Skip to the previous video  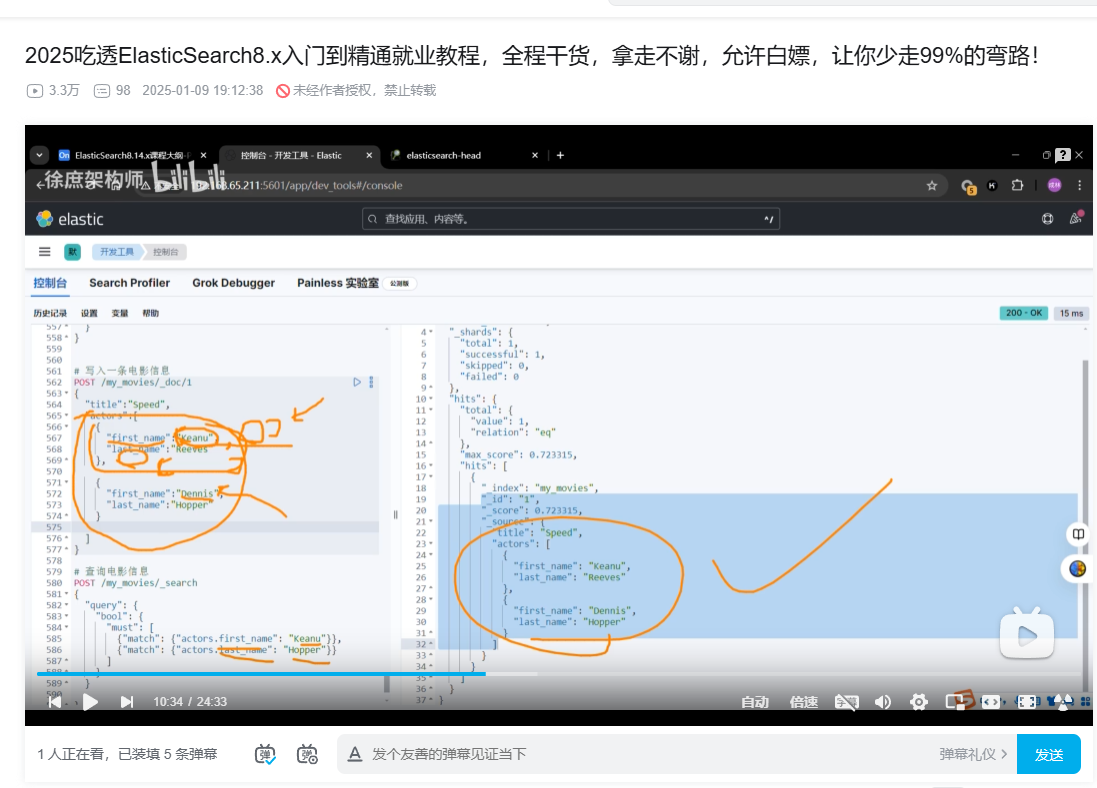click(55, 702)
